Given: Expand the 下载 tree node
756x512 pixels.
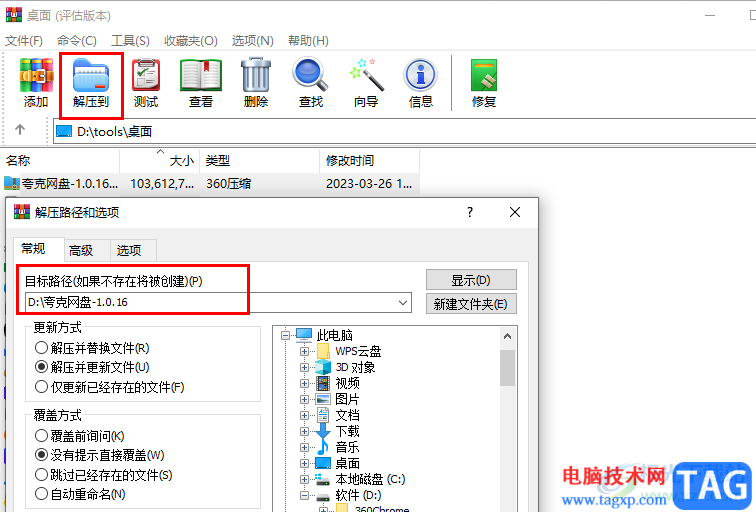Looking at the screenshot, I should click(x=304, y=431).
